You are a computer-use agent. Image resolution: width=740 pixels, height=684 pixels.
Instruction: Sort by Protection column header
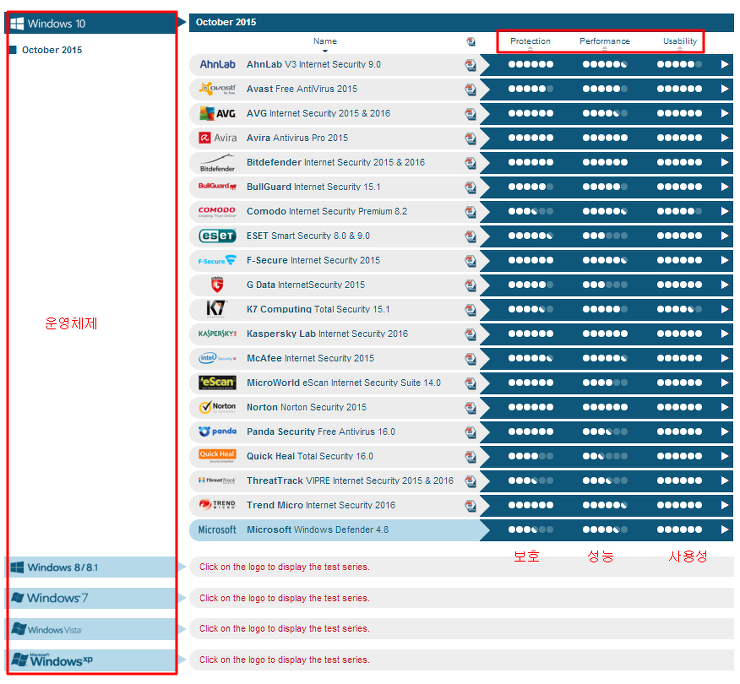point(530,41)
